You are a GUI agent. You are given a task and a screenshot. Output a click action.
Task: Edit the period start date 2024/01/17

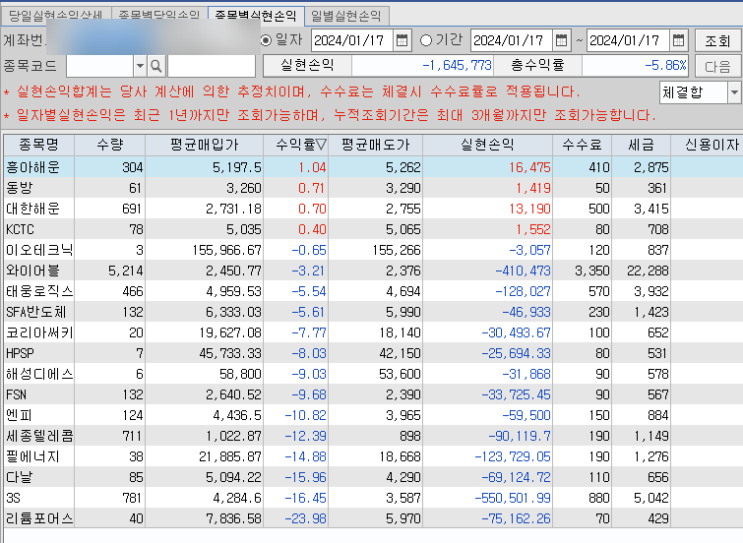(x=511, y=40)
